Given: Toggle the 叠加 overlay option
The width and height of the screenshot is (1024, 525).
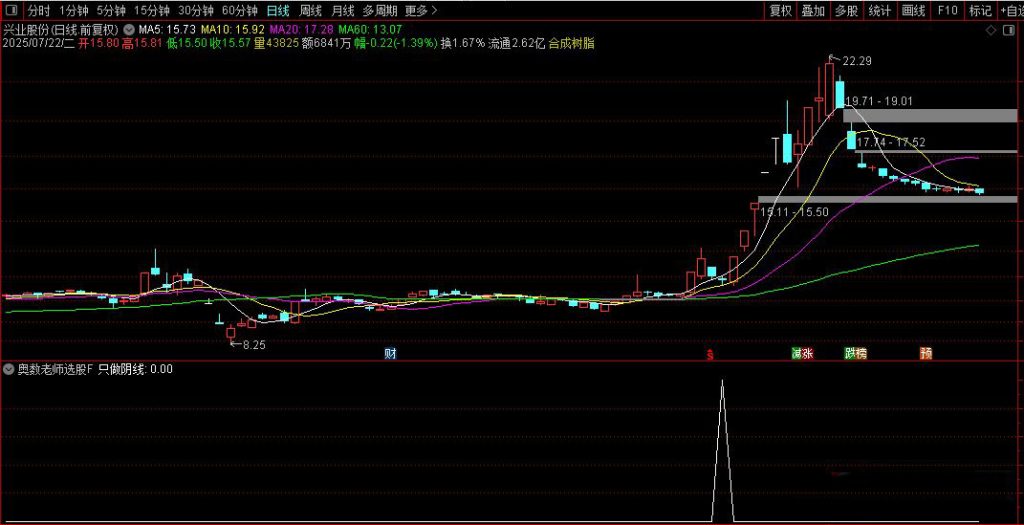Looking at the screenshot, I should coord(813,11).
